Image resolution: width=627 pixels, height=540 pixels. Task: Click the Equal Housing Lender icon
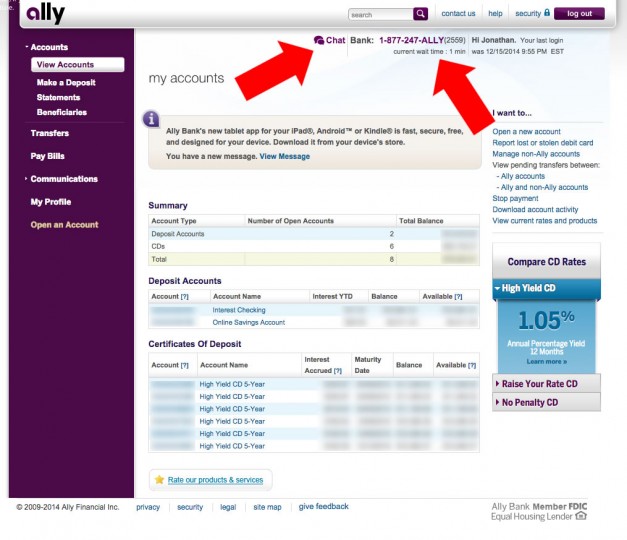point(581,516)
